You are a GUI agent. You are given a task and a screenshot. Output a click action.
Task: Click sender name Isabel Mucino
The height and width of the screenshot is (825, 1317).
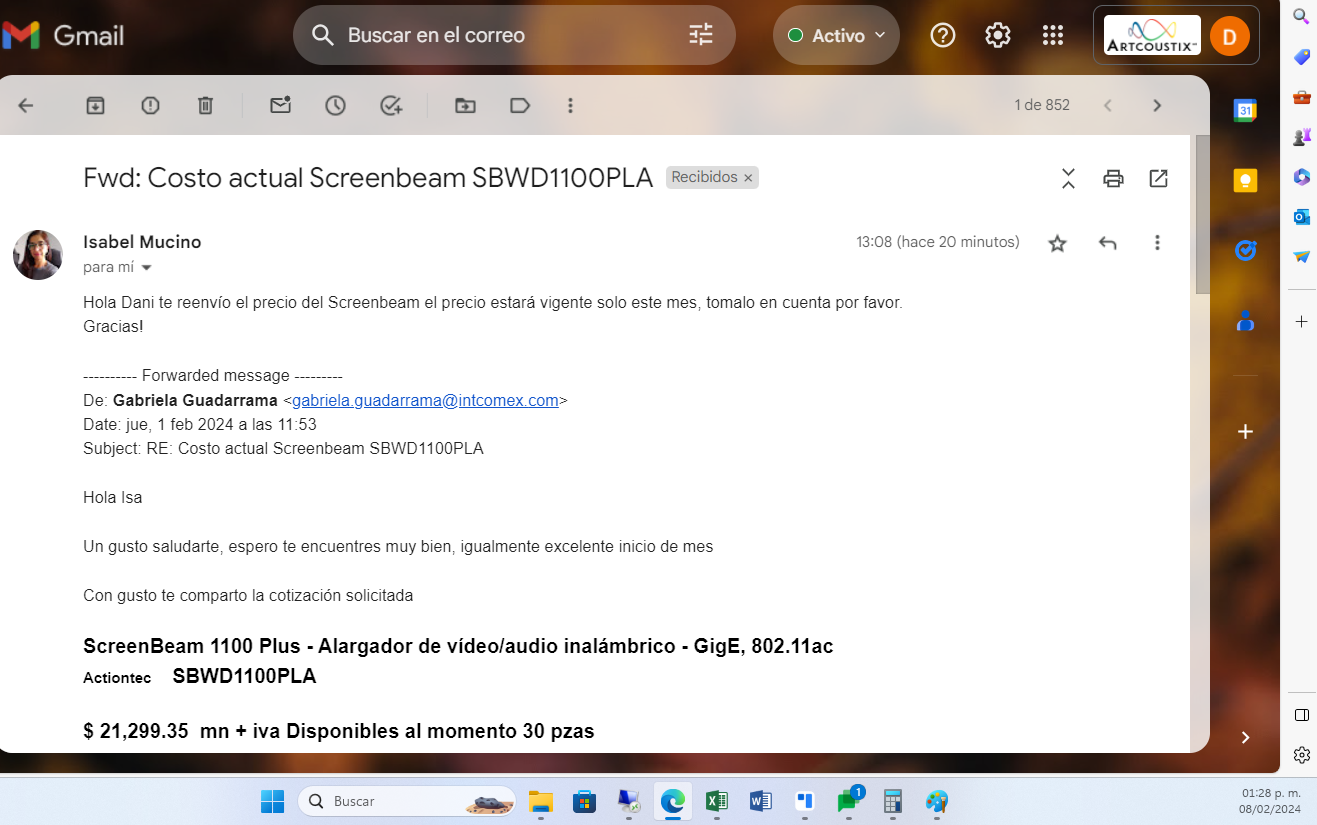tap(142, 242)
